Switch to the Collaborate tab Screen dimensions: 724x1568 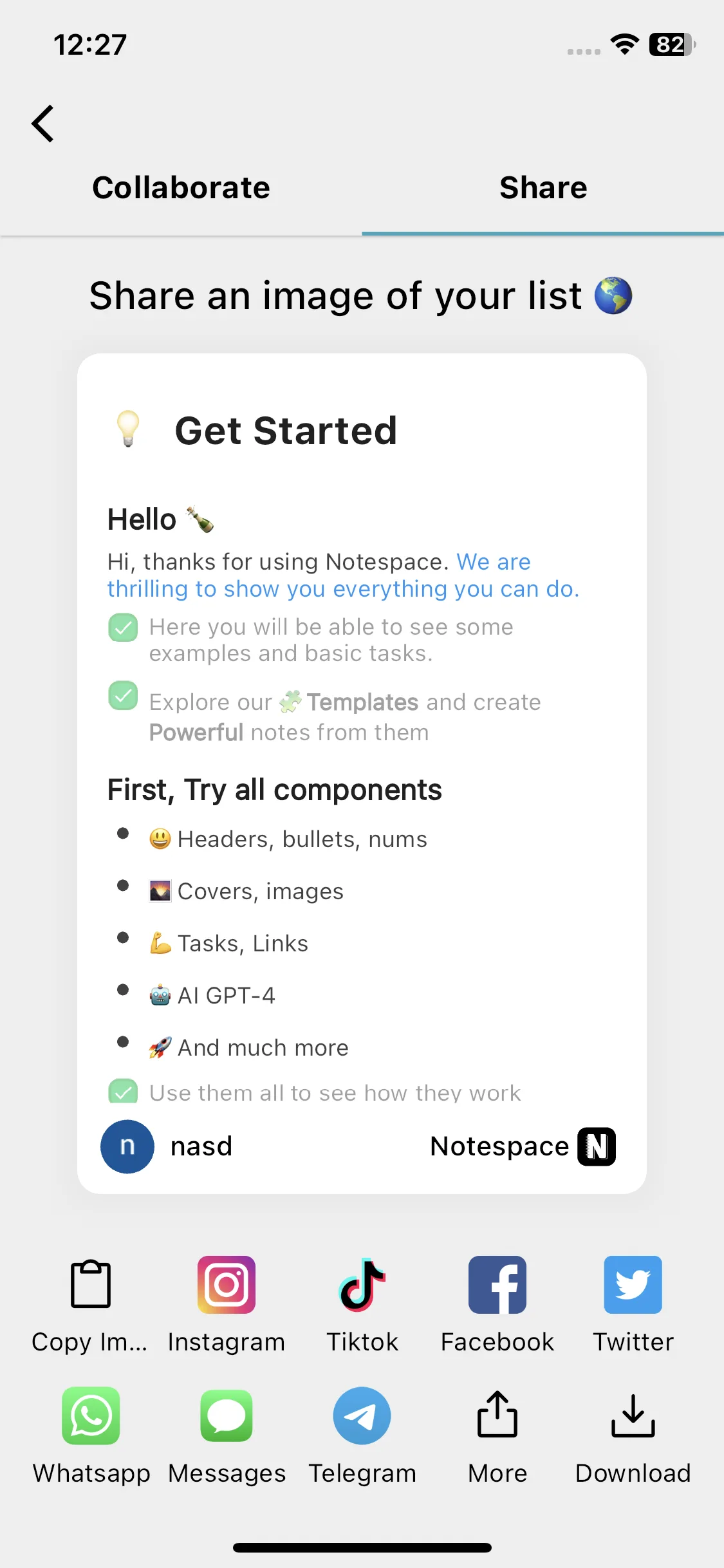181,188
